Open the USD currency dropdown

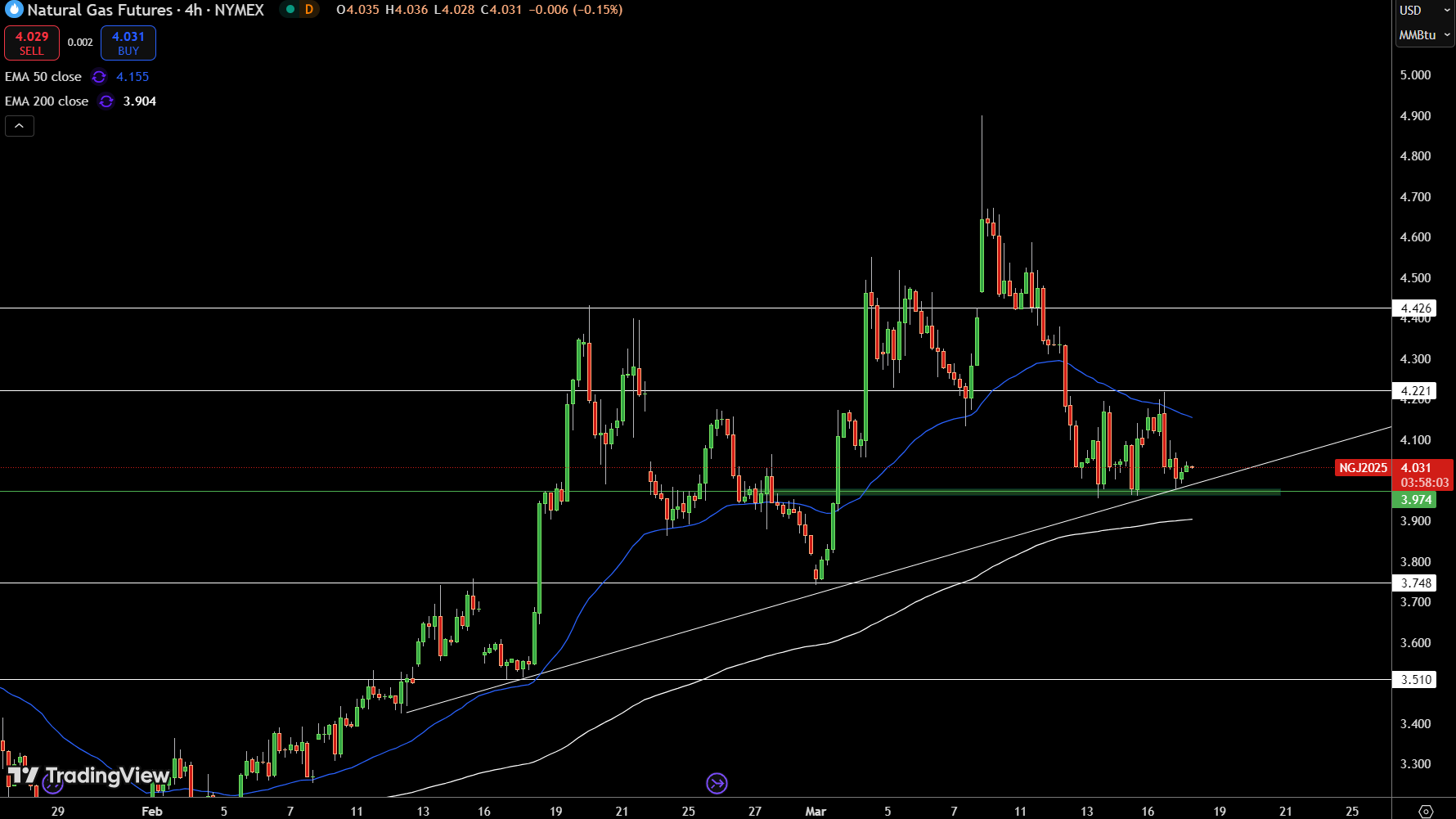point(1423,11)
